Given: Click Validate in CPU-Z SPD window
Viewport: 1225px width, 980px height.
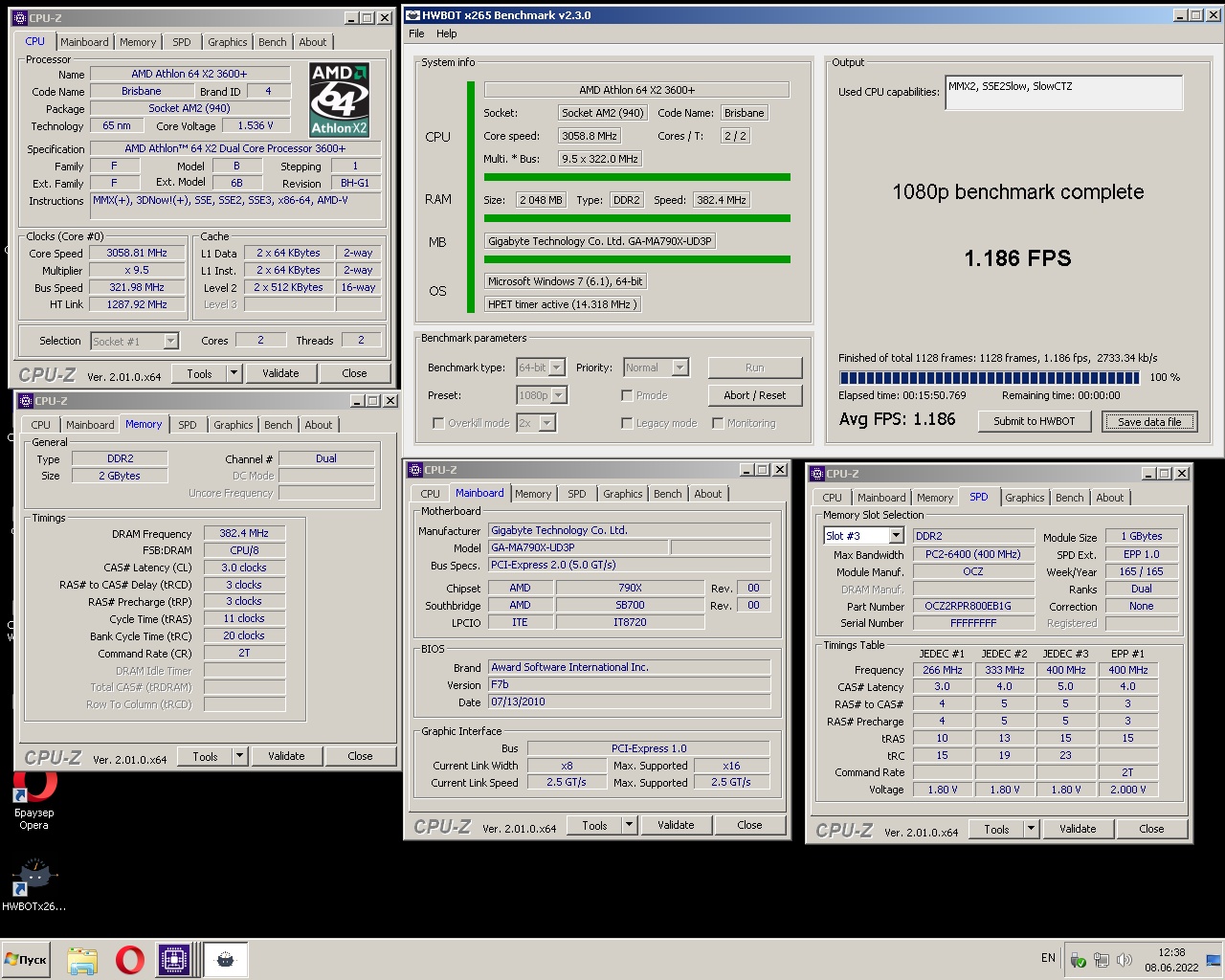Looking at the screenshot, I should (1078, 829).
